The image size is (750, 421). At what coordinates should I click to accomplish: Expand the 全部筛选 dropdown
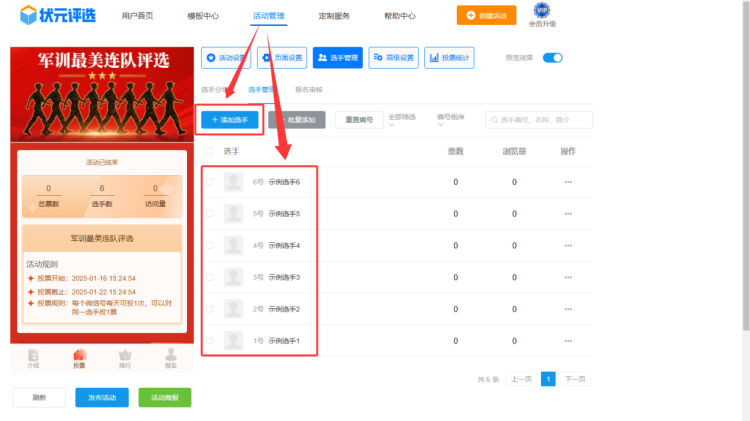click(x=402, y=120)
